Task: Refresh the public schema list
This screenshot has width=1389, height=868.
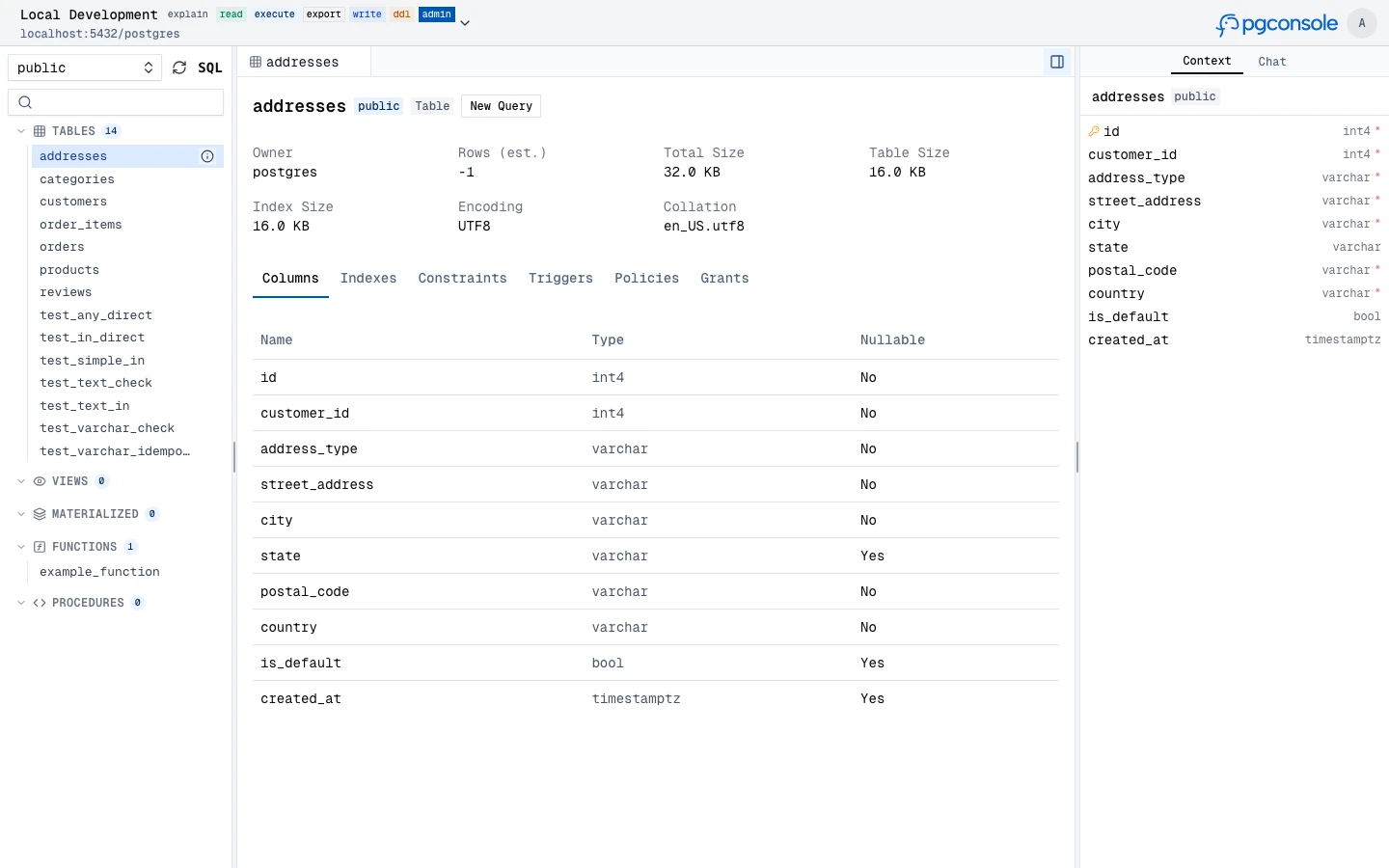Action: point(179,68)
